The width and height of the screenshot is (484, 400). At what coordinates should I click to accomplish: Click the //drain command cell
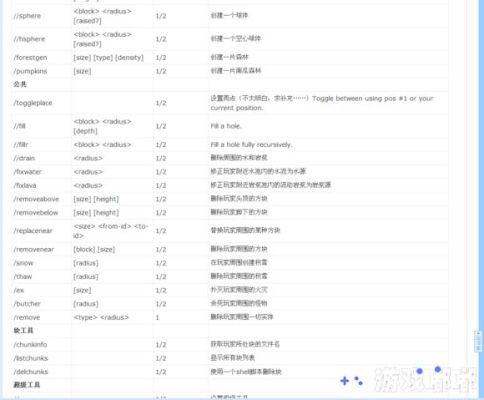tap(24, 158)
